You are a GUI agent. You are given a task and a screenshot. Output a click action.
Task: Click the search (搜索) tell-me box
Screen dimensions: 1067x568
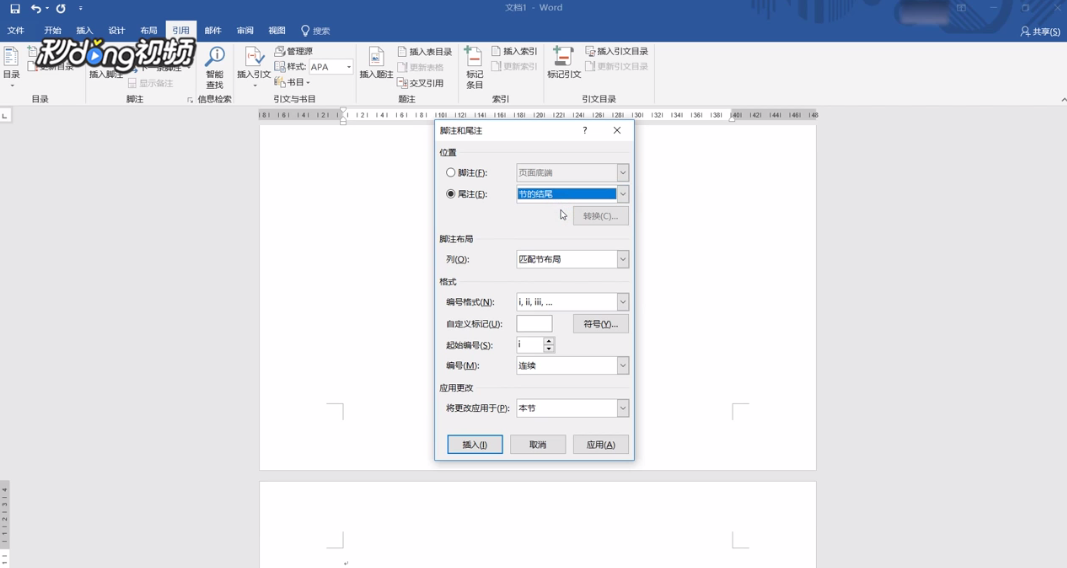[316, 31]
